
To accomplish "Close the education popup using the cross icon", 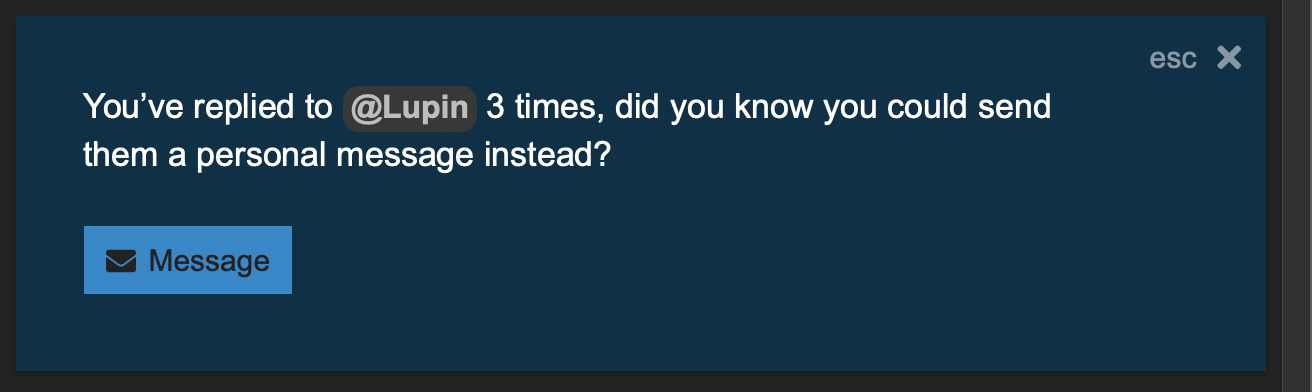I will tap(1229, 58).
